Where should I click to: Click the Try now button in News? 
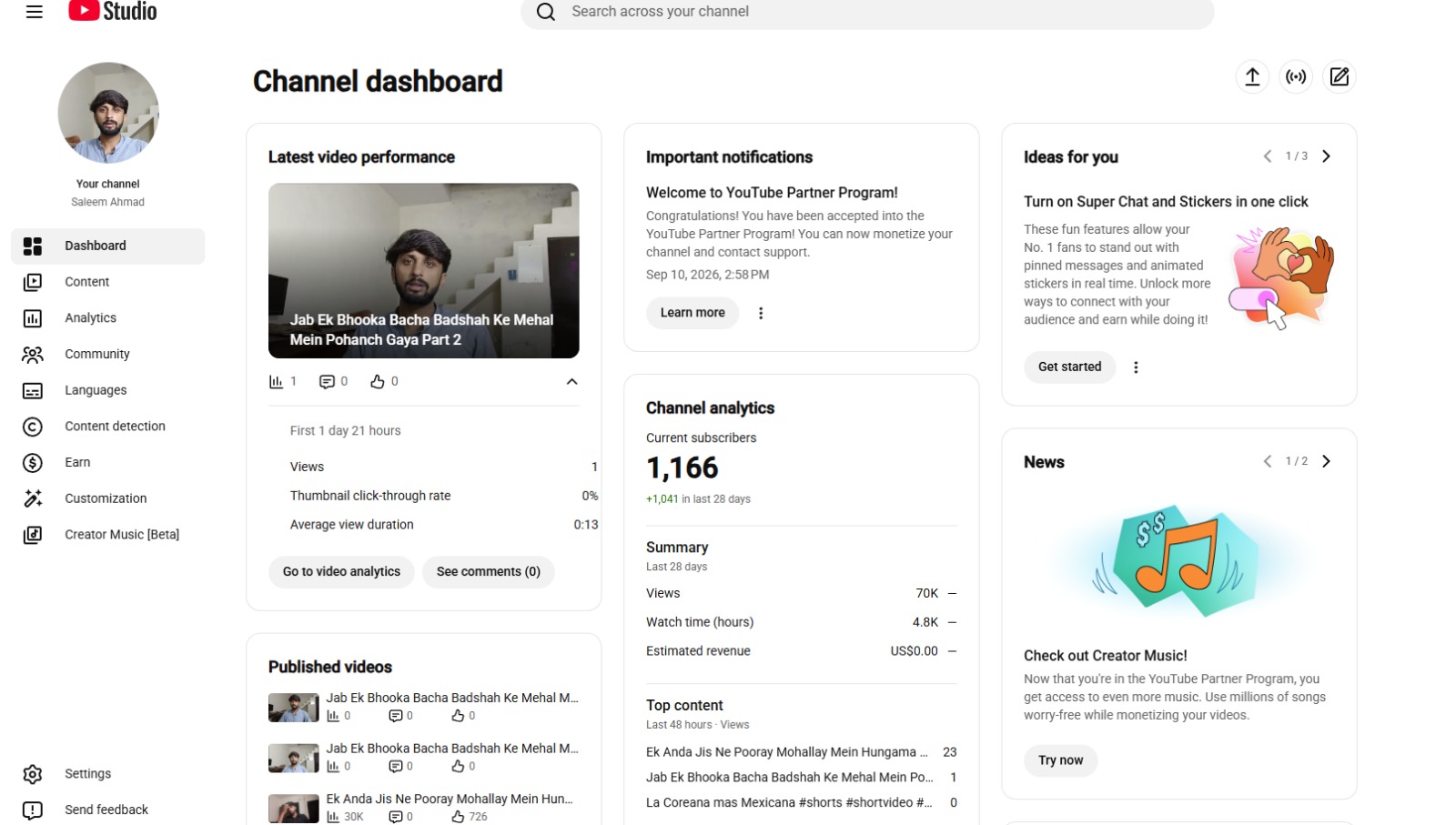point(1060,760)
